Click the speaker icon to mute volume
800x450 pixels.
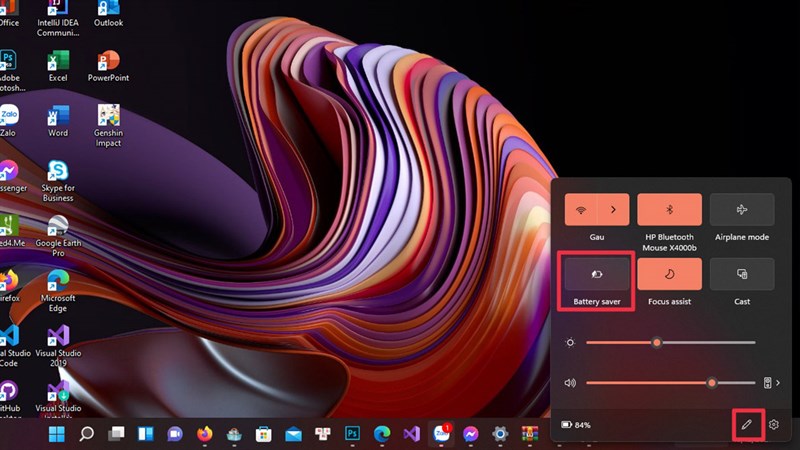pyautogui.click(x=570, y=383)
